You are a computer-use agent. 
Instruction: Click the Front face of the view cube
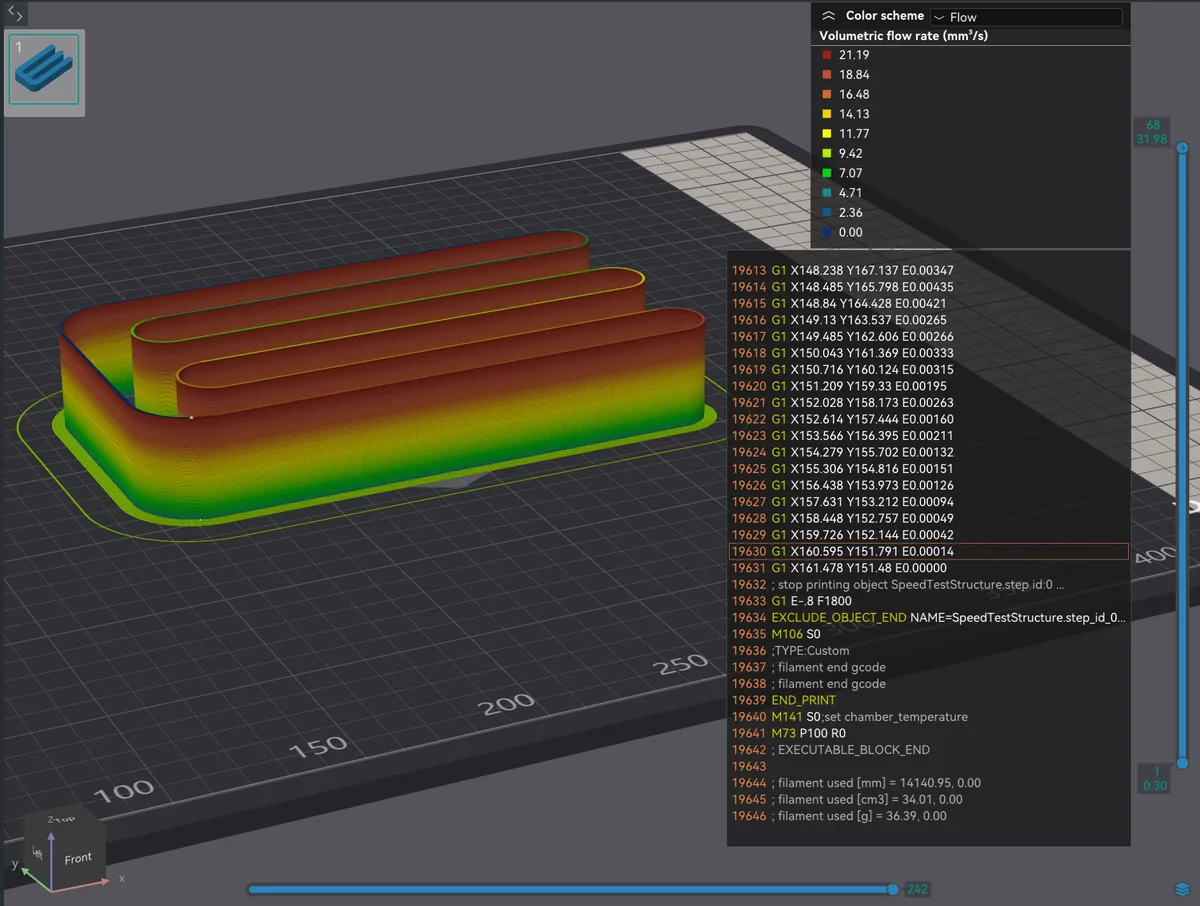78,858
